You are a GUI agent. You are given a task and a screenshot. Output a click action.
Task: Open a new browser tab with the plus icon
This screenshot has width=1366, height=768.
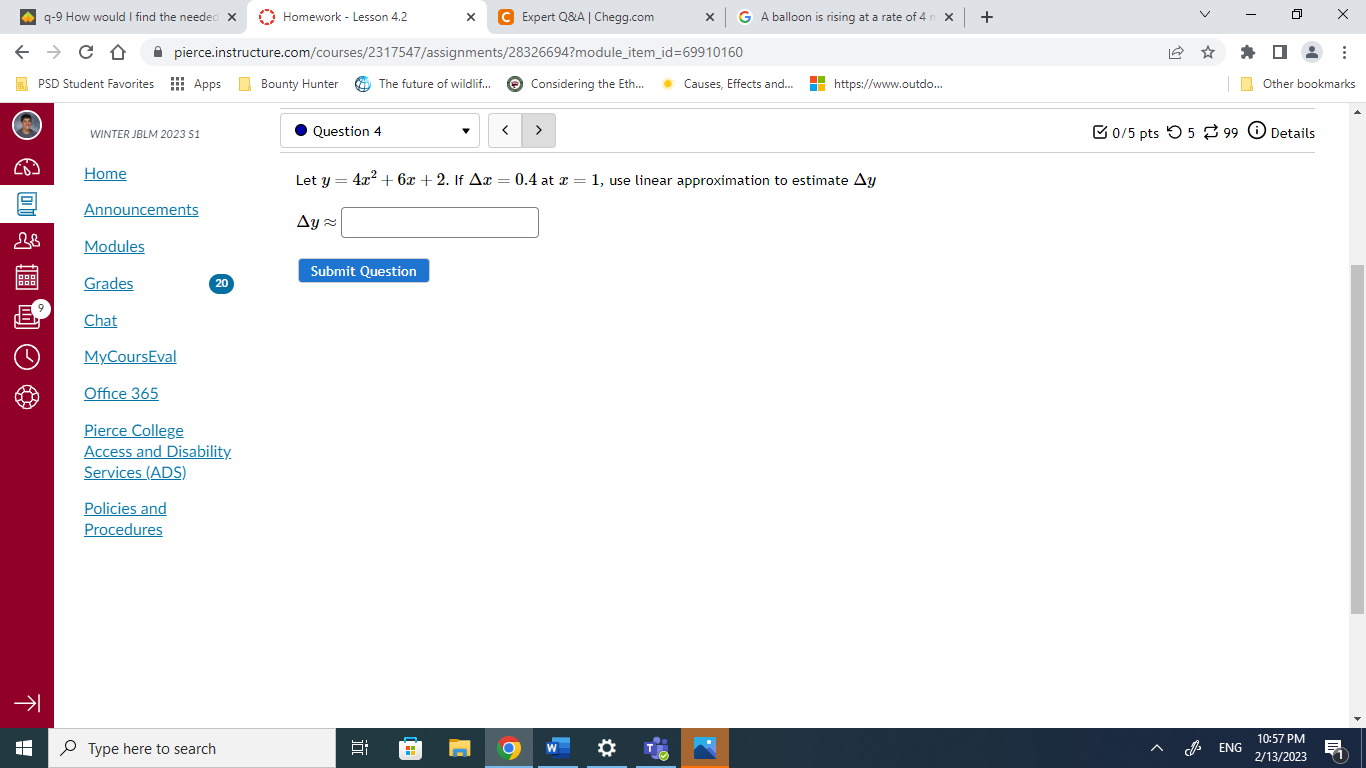point(987,17)
